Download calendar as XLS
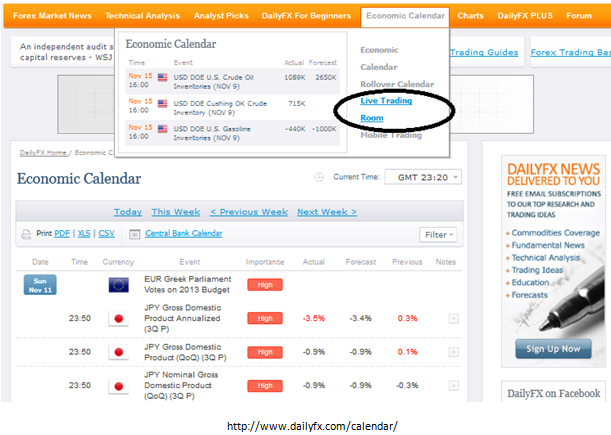Image resolution: width=611 pixels, height=435 pixels. (x=84, y=233)
